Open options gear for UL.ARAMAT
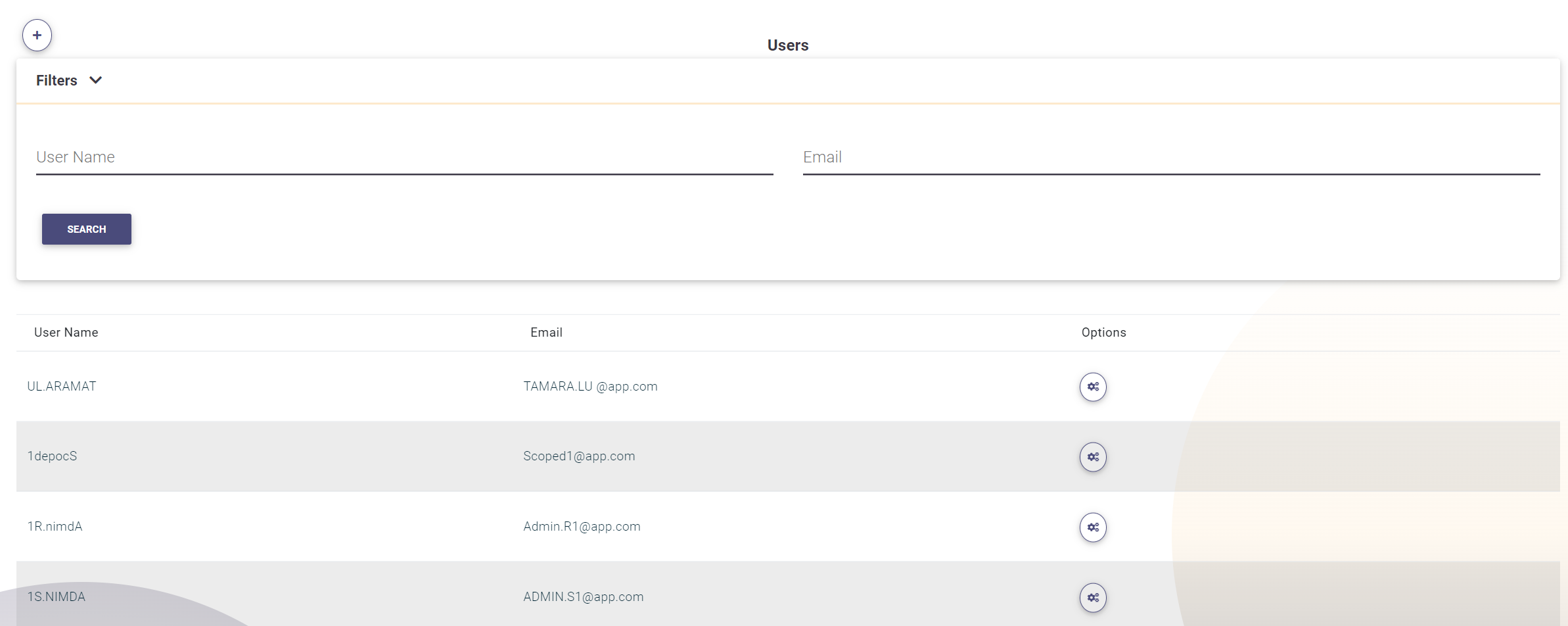Viewport: 1568px width, 626px height. (x=1093, y=387)
